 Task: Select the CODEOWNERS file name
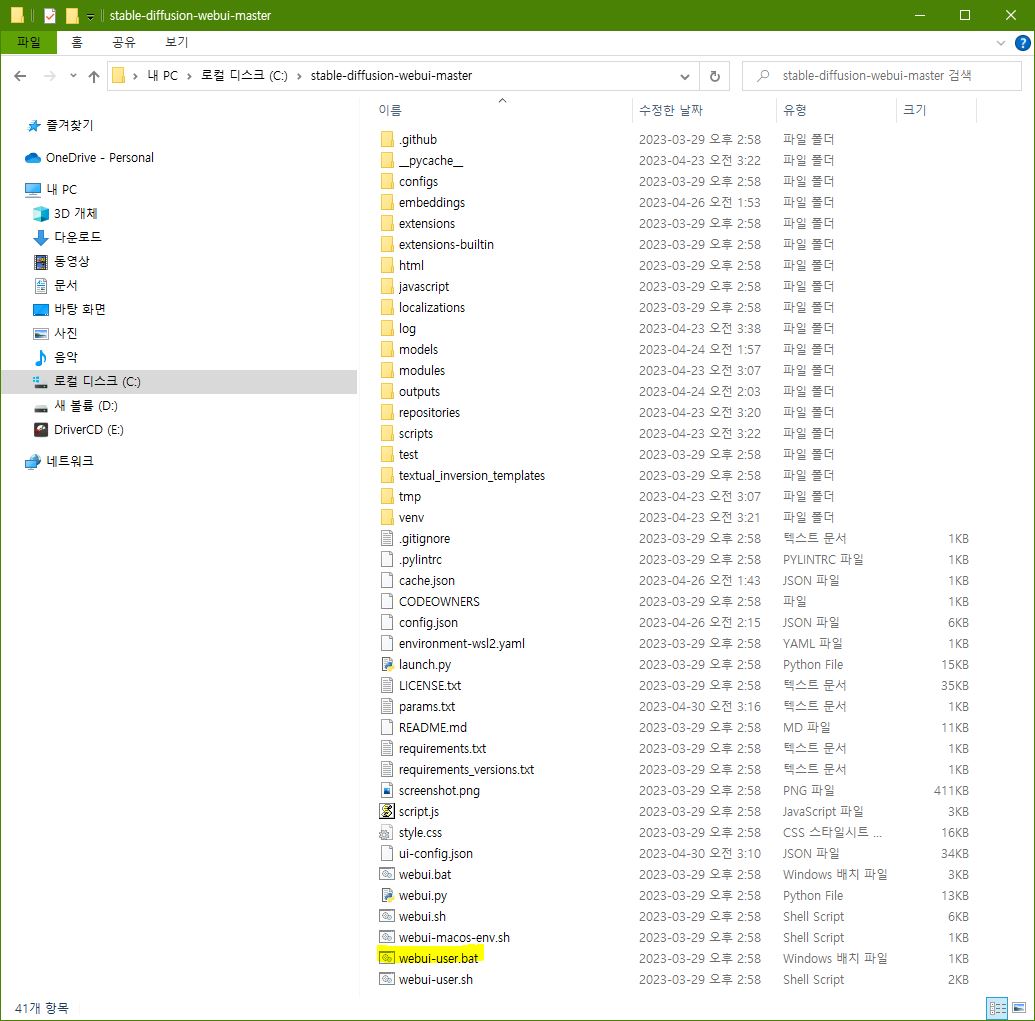pyautogui.click(x=440, y=601)
